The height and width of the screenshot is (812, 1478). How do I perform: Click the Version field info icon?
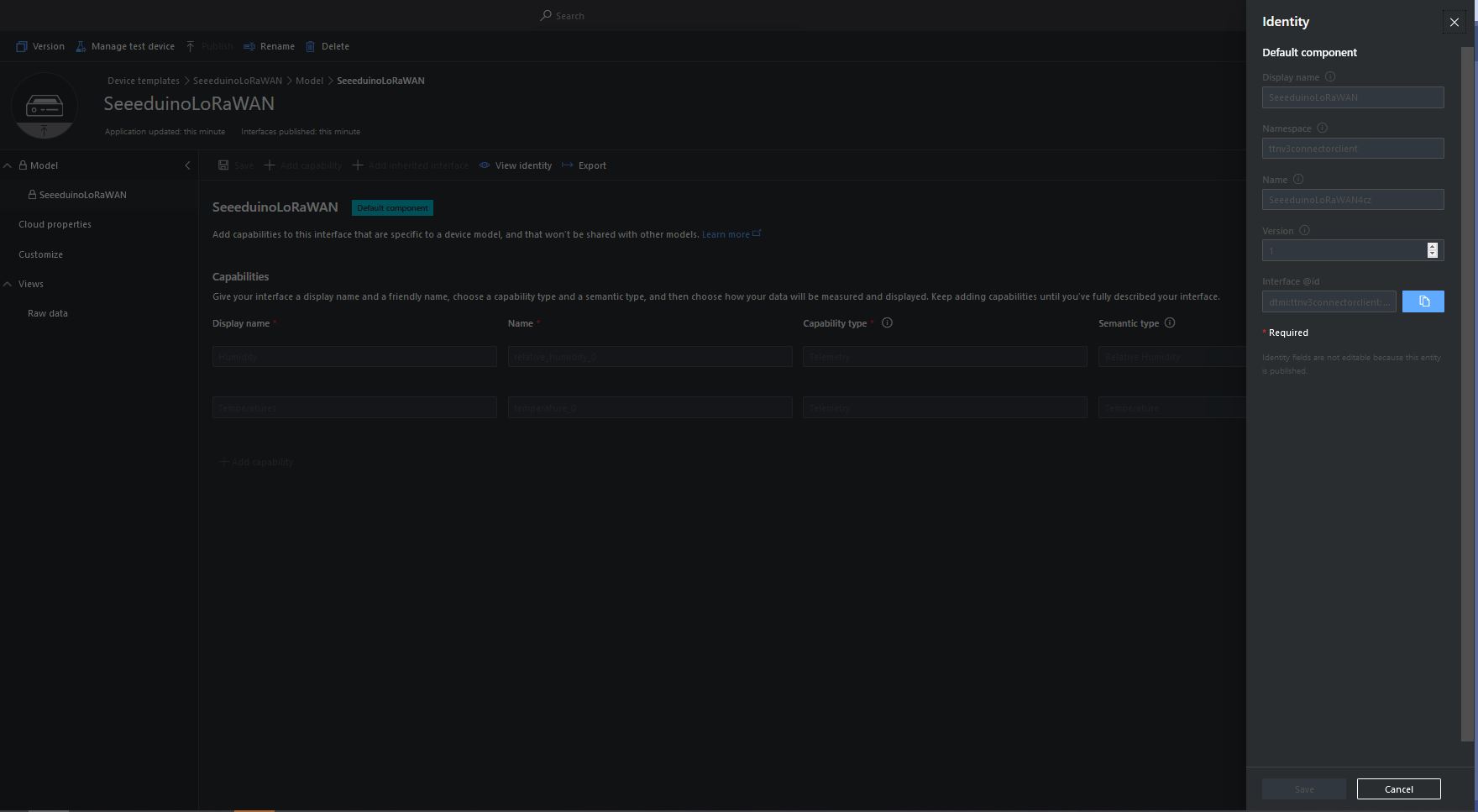point(1304,231)
